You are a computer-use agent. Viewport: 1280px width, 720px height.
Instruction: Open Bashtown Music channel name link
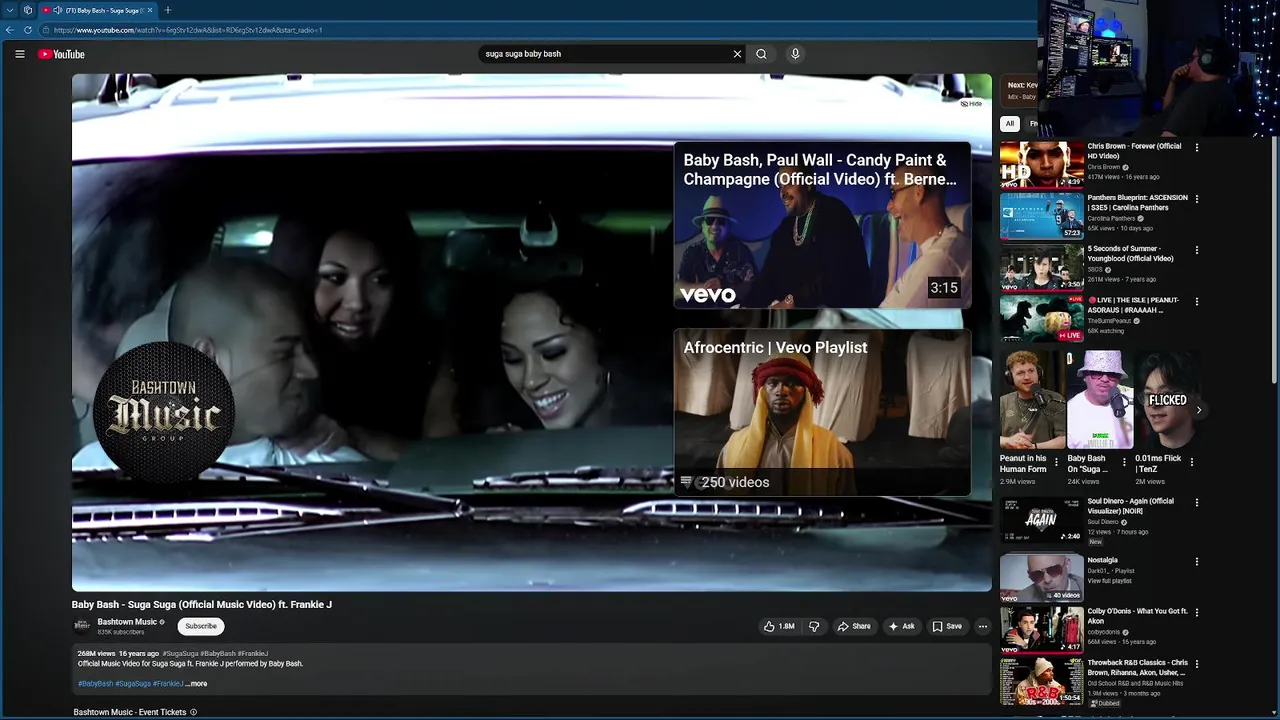click(127, 622)
